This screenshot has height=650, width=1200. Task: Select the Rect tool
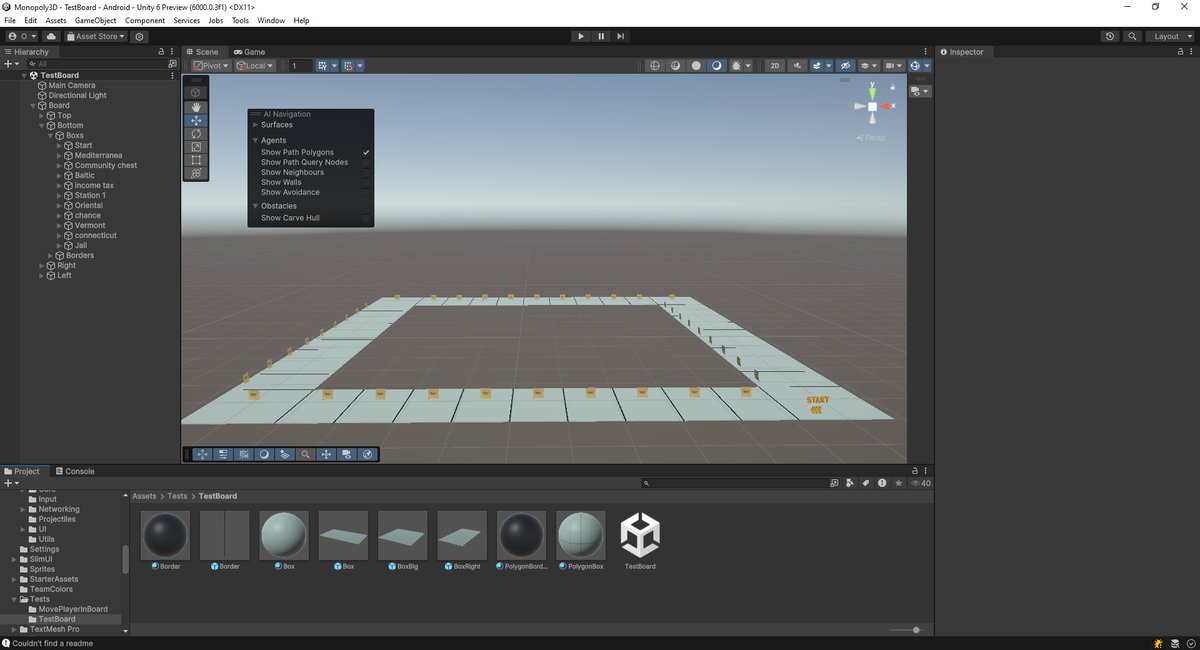click(196, 160)
